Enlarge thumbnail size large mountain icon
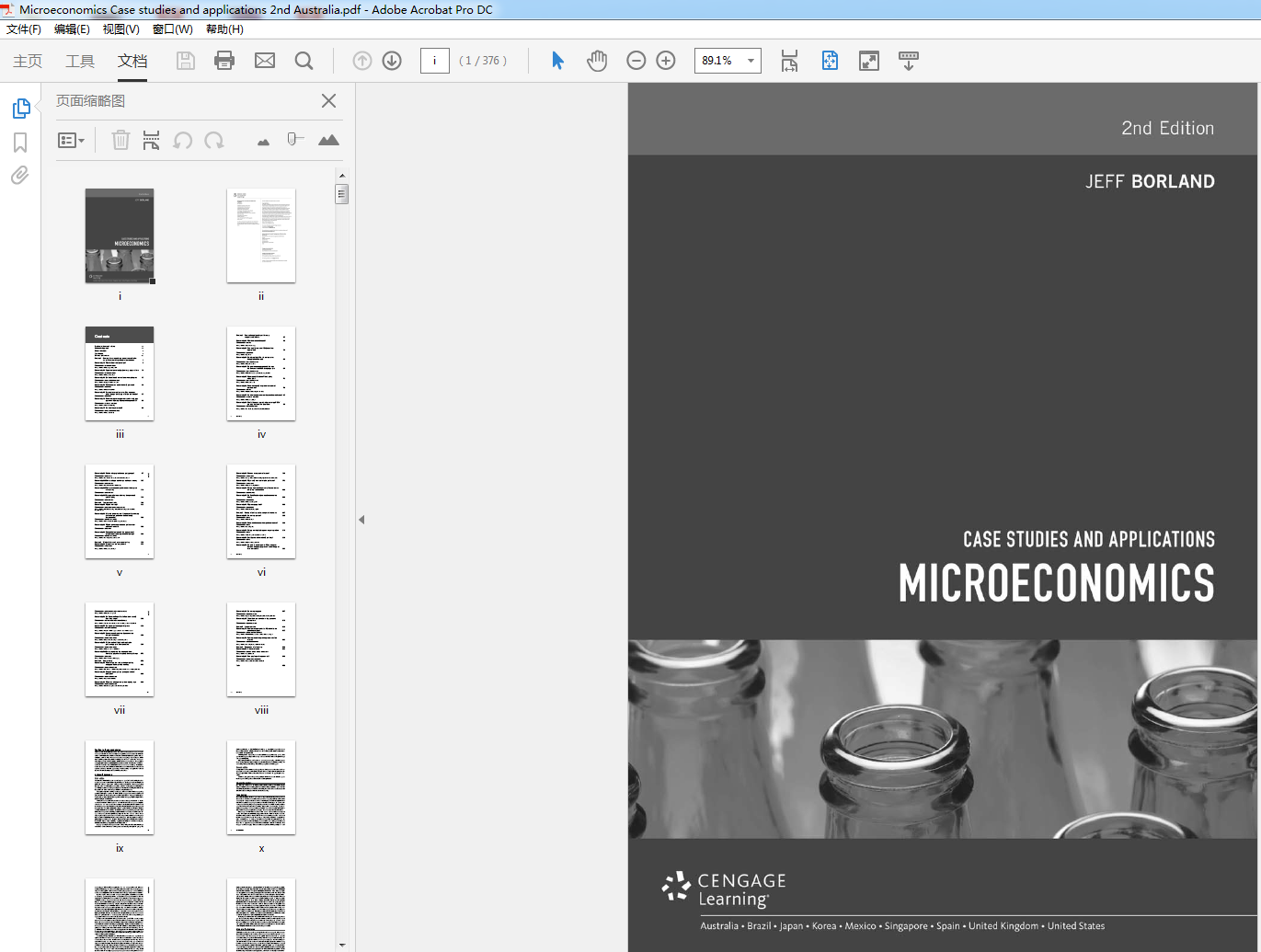This screenshot has width=1261, height=952. point(328,140)
